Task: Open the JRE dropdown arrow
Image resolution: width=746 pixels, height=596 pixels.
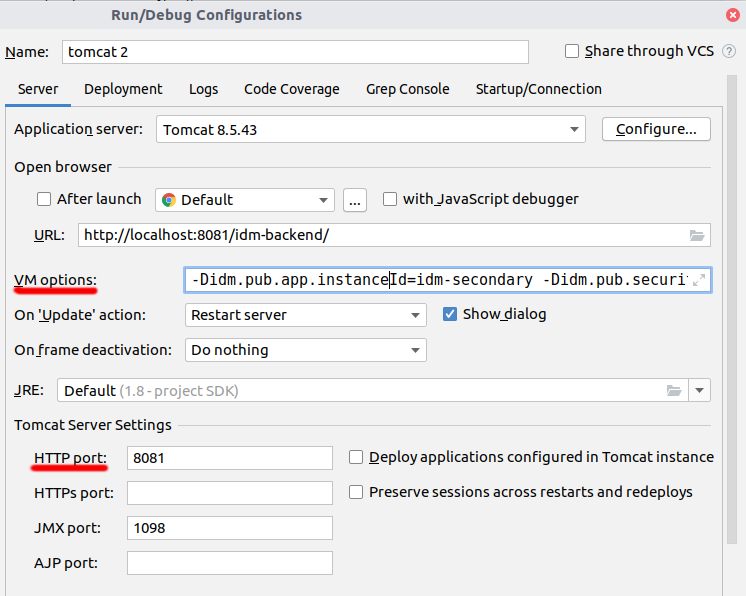Action: [x=699, y=391]
